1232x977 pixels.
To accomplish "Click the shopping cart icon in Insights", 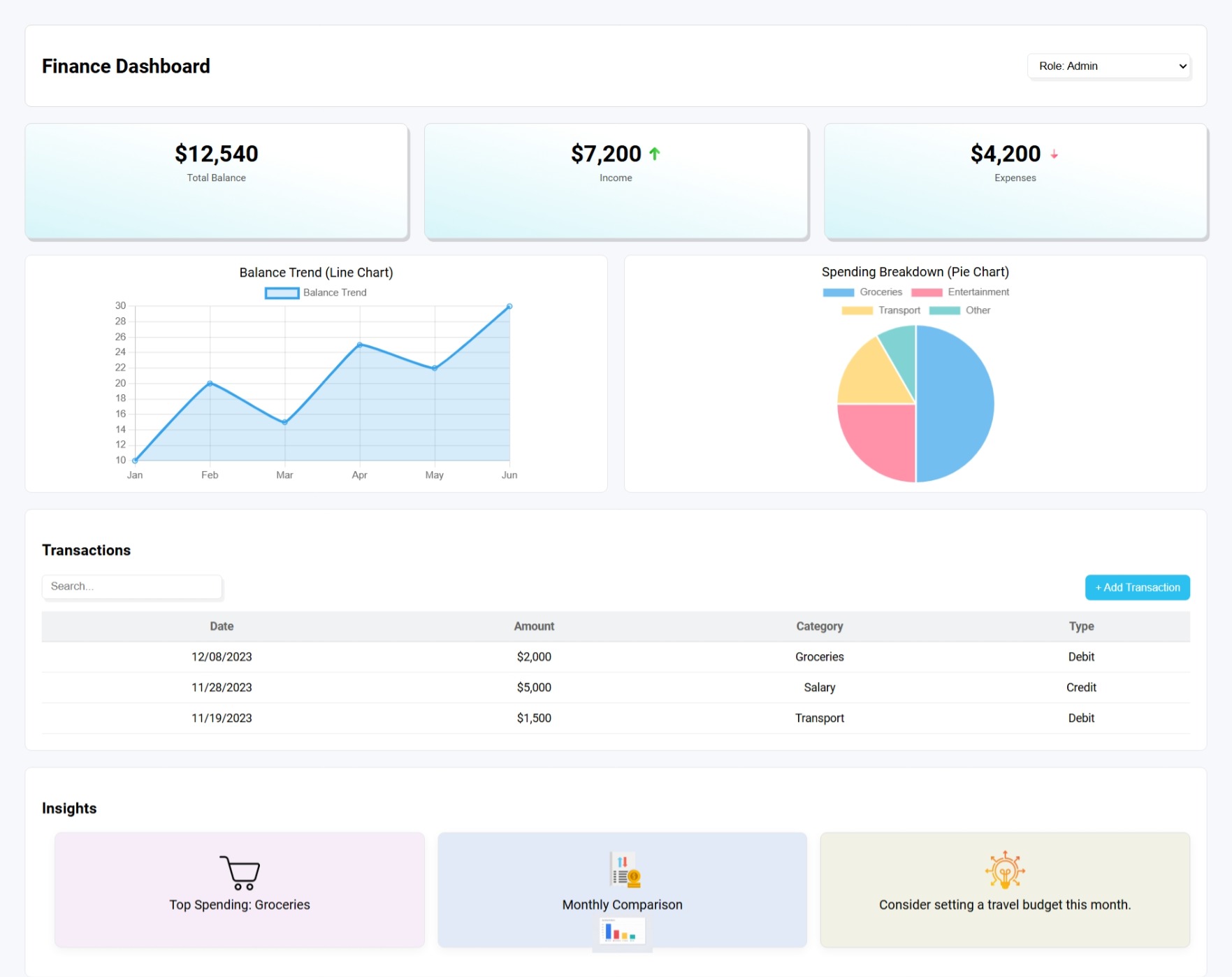I will [240, 872].
